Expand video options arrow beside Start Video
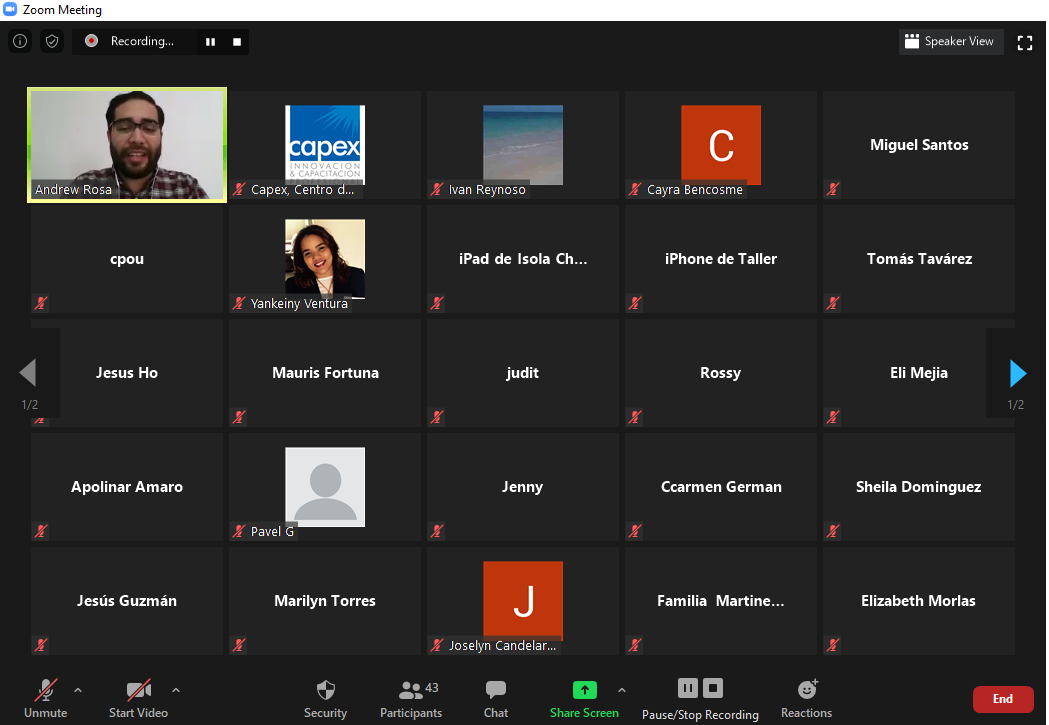Screen dimensions: 1049x725 click(x=176, y=689)
